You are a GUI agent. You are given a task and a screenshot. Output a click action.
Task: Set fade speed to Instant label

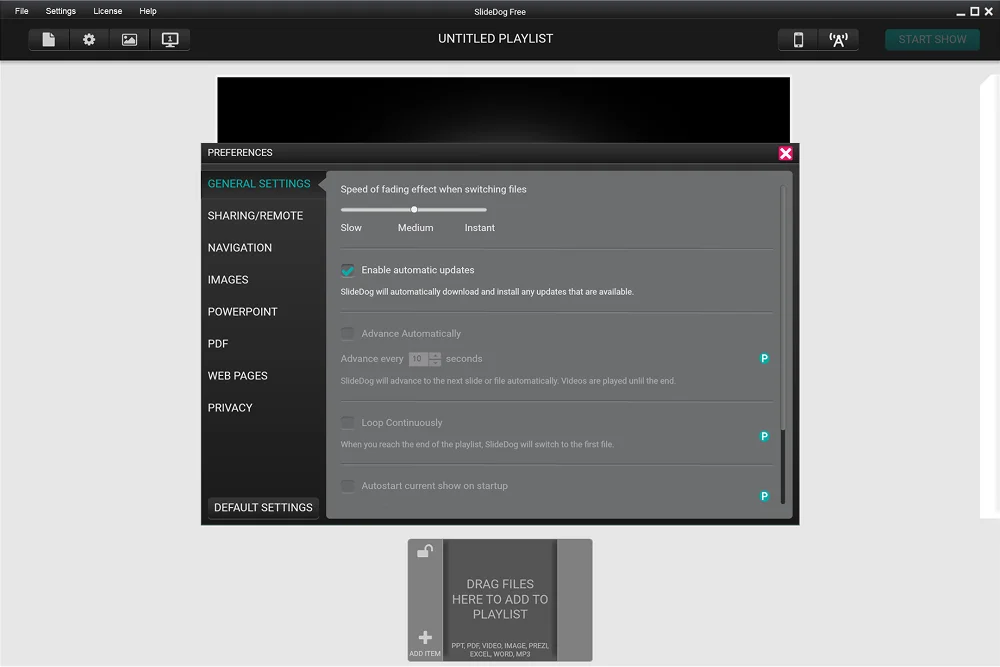480,228
